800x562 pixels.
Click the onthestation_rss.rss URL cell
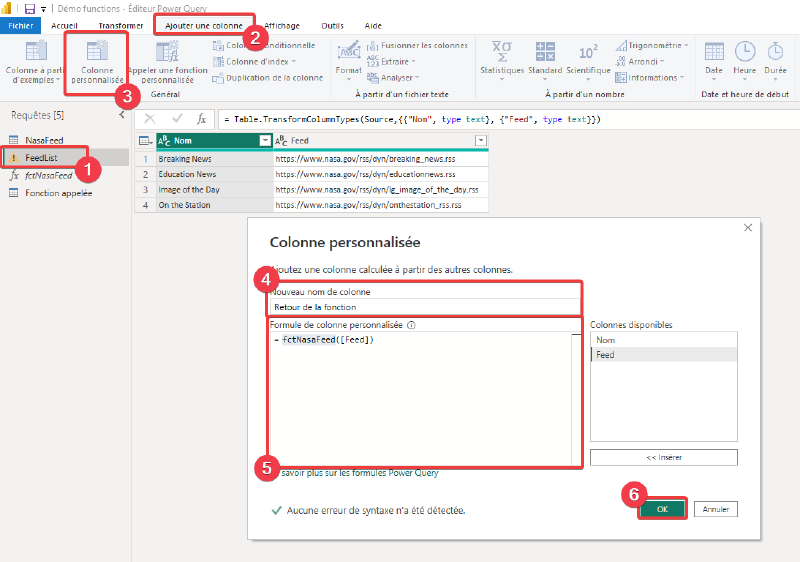click(x=381, y=205)
